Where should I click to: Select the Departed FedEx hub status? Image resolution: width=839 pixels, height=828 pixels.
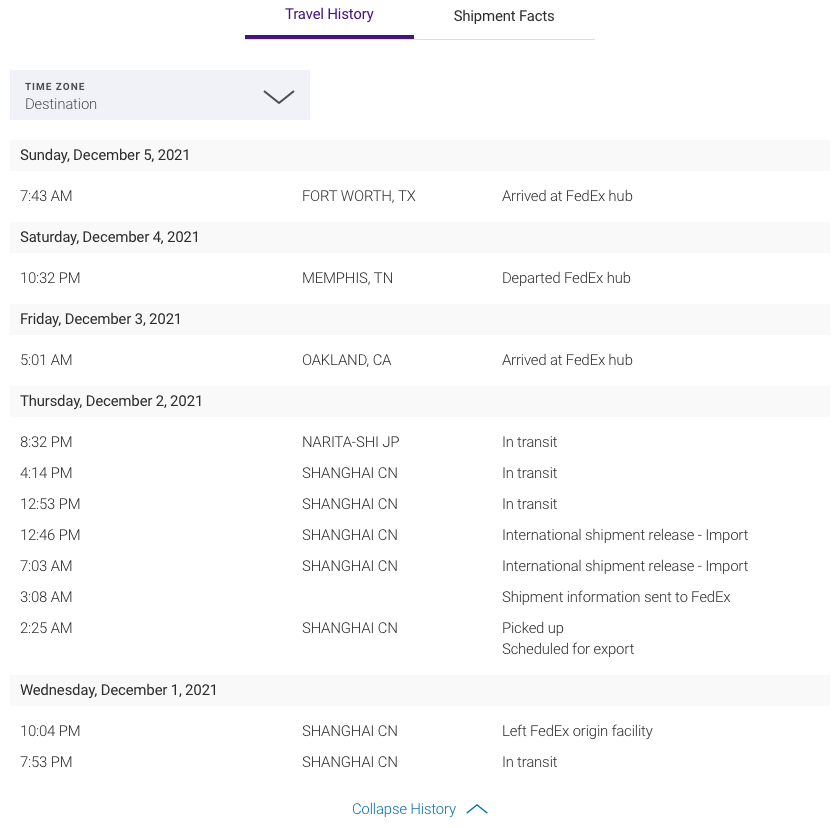pos(566,278)
